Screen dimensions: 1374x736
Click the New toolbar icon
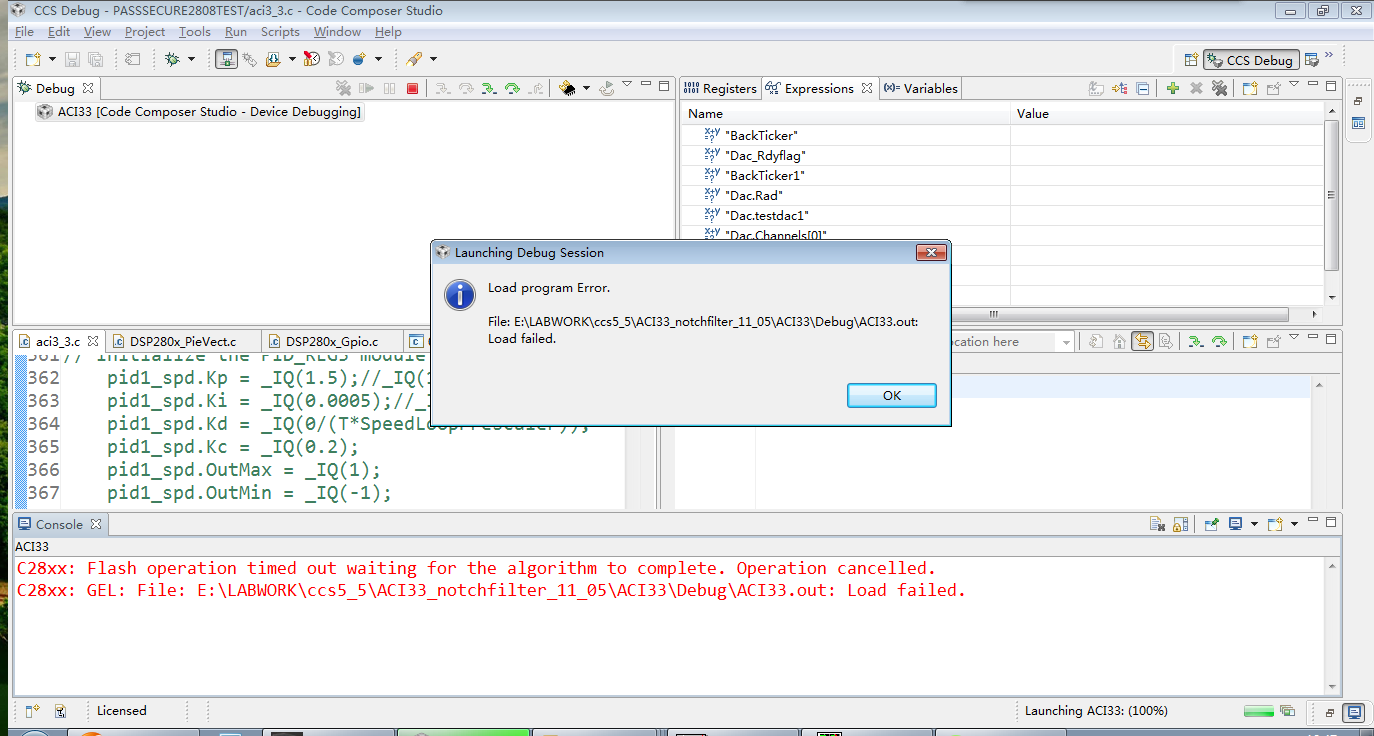pos(32,59)
